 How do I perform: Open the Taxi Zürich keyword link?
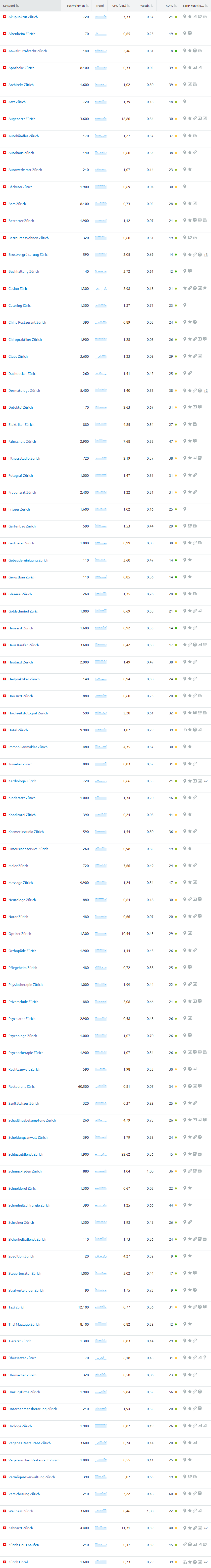(17, 1307)
